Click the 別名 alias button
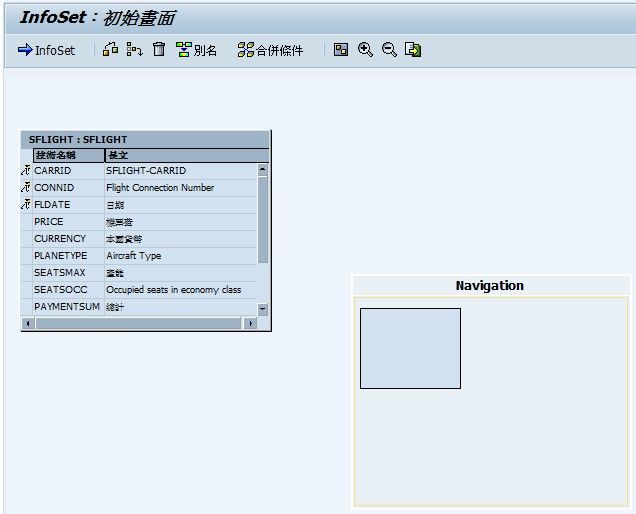Screen dimensions: 636x514 [196, 50]
